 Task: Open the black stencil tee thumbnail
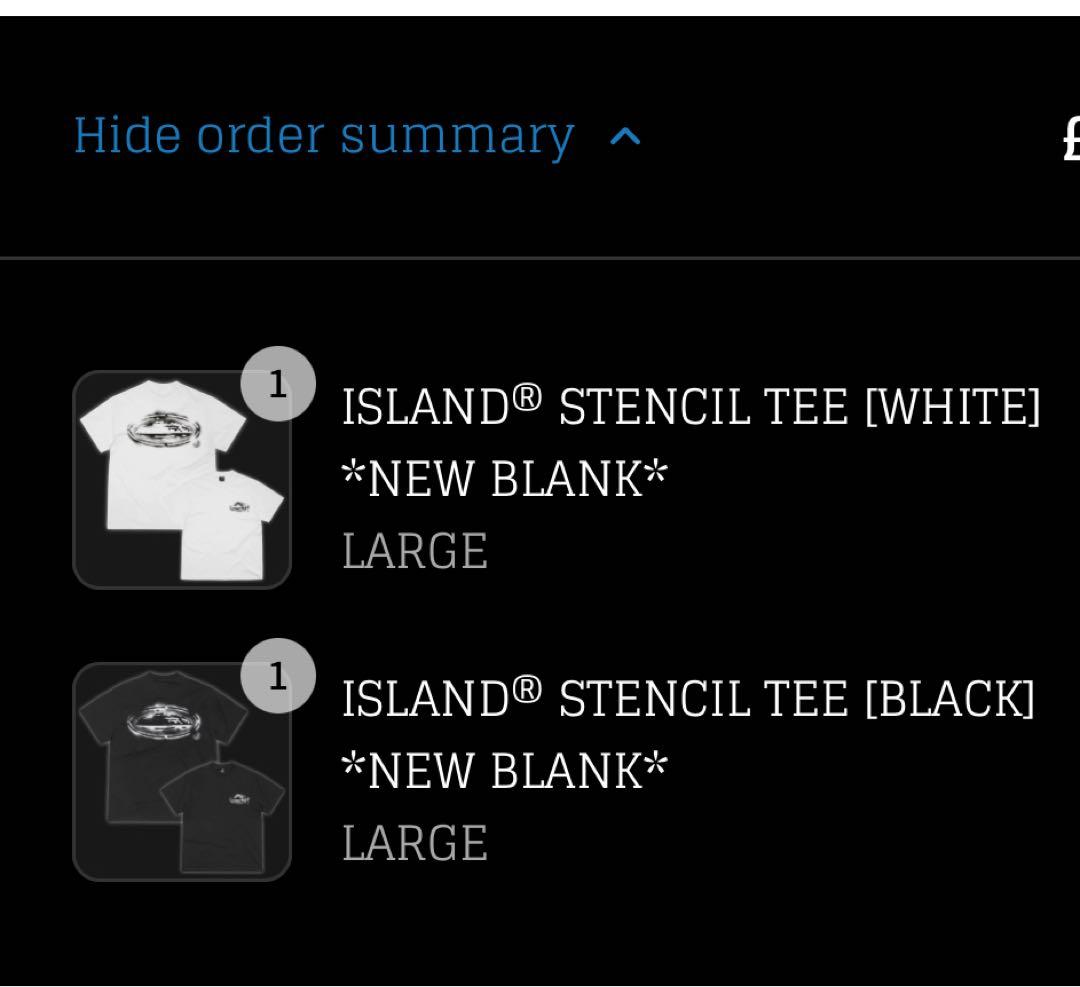[182, 772]
